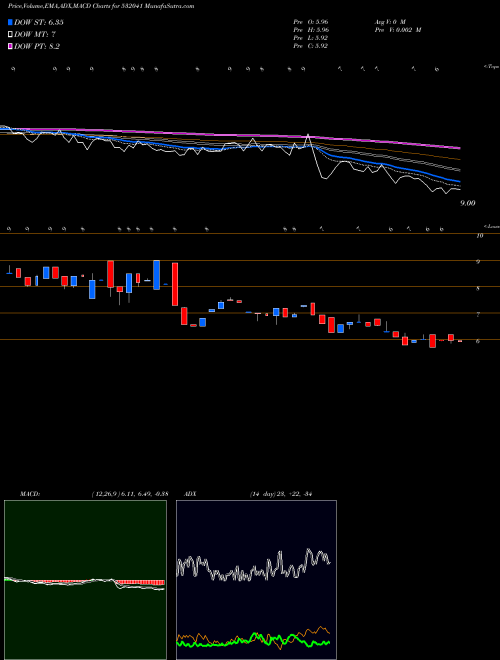
Task: Click the 'Avg V: 0 M' volume text
Action: 390,22
